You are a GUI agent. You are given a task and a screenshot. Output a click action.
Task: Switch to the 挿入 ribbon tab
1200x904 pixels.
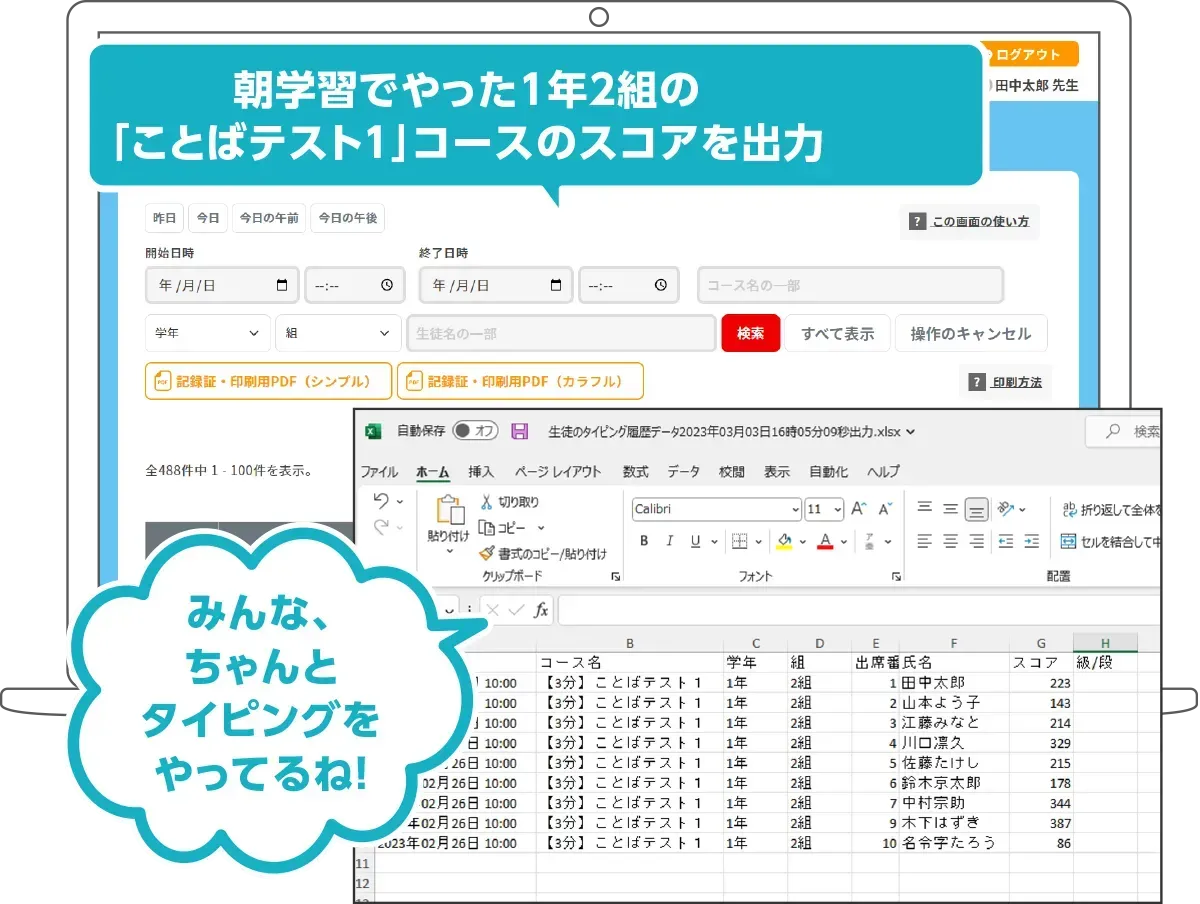tap(480, 471)
